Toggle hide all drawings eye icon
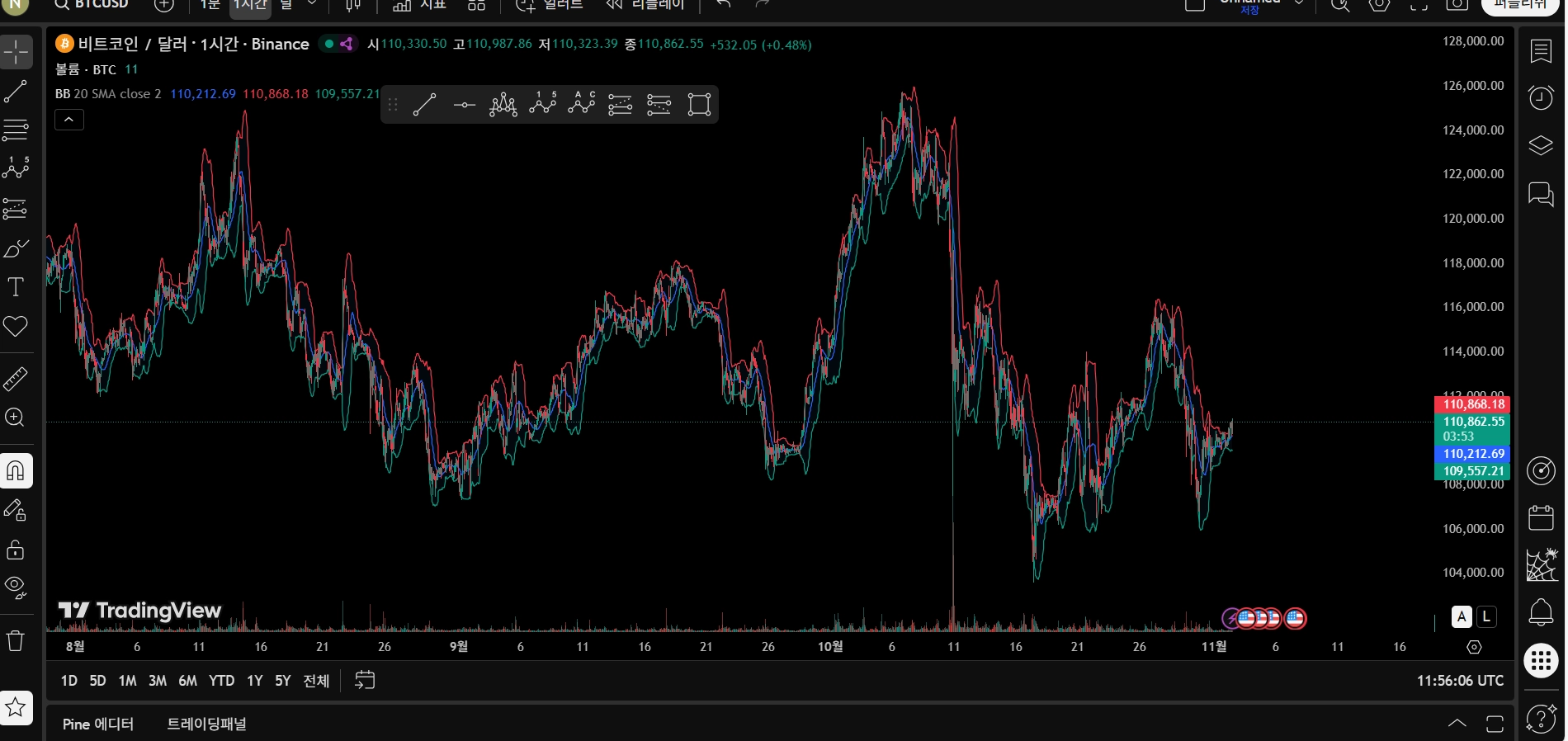Image resolution: width=1568 pixels, height=741 pixels. [16, 587]
